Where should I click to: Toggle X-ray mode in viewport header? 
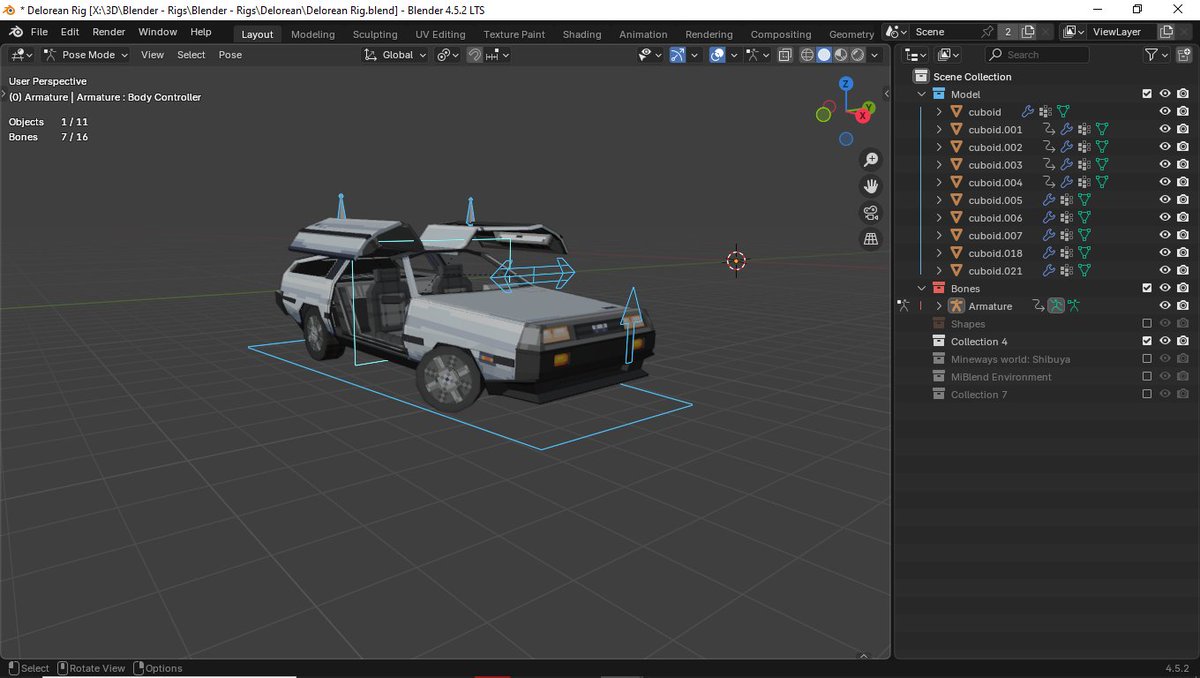coord(785,55)
